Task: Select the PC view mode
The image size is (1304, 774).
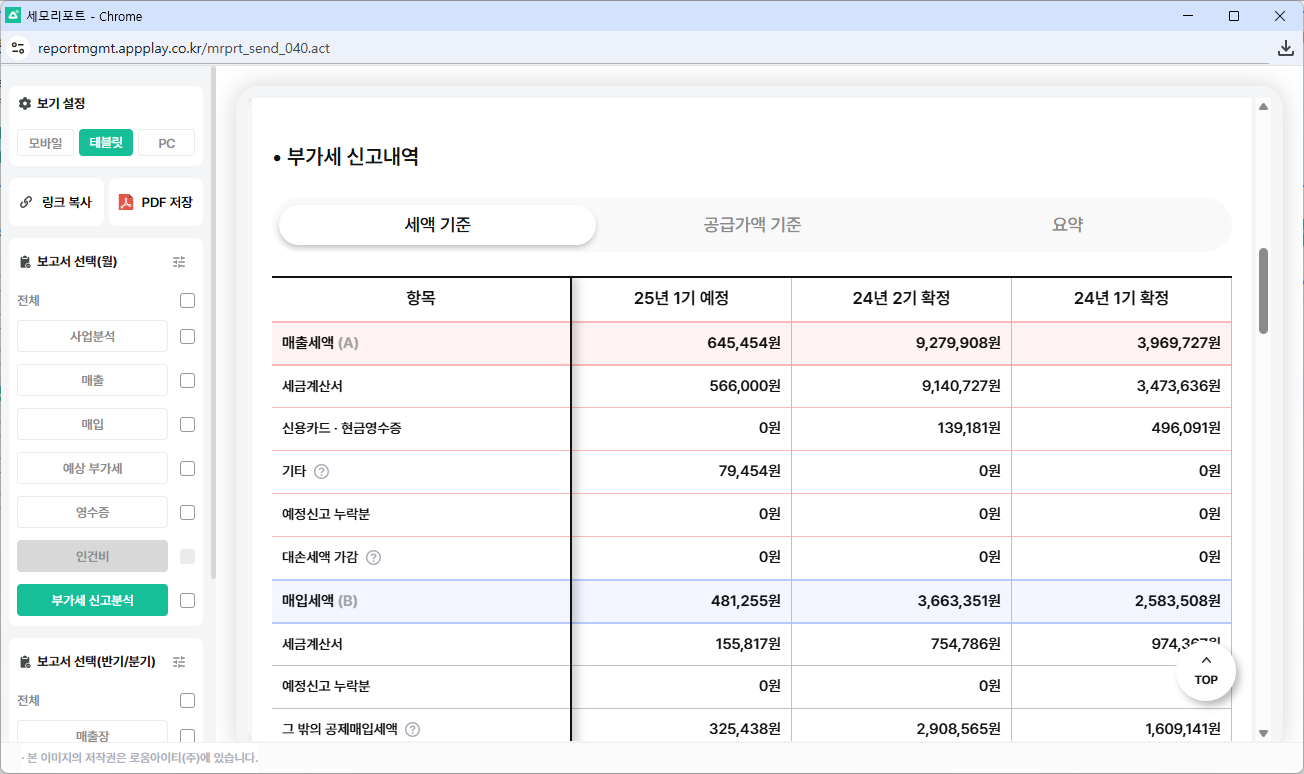Action: tap(166, 143)
